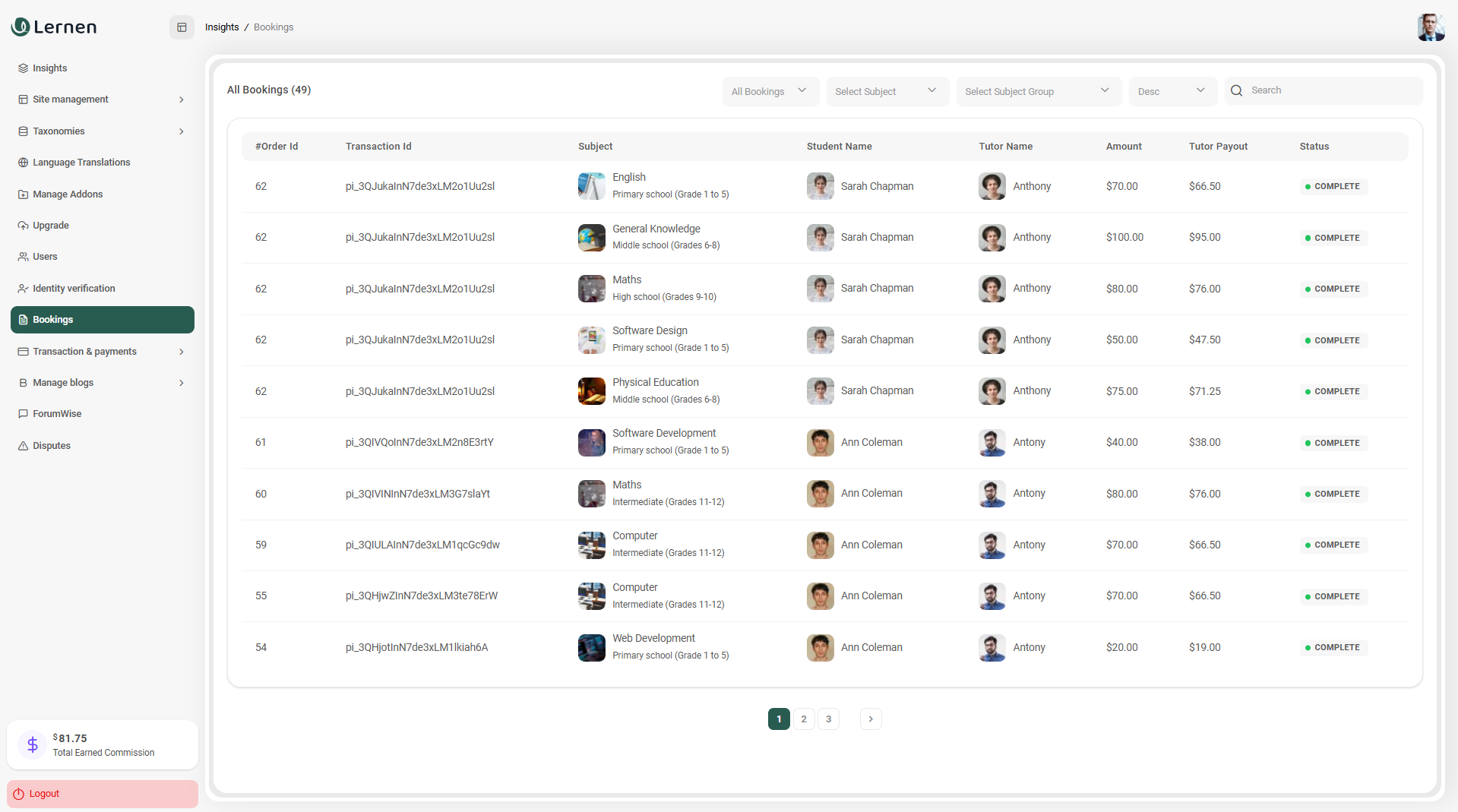The width and height of the screenshot is (1458, 812).
Task: Click the Language Translations globe icon
Action: point(23,163)
